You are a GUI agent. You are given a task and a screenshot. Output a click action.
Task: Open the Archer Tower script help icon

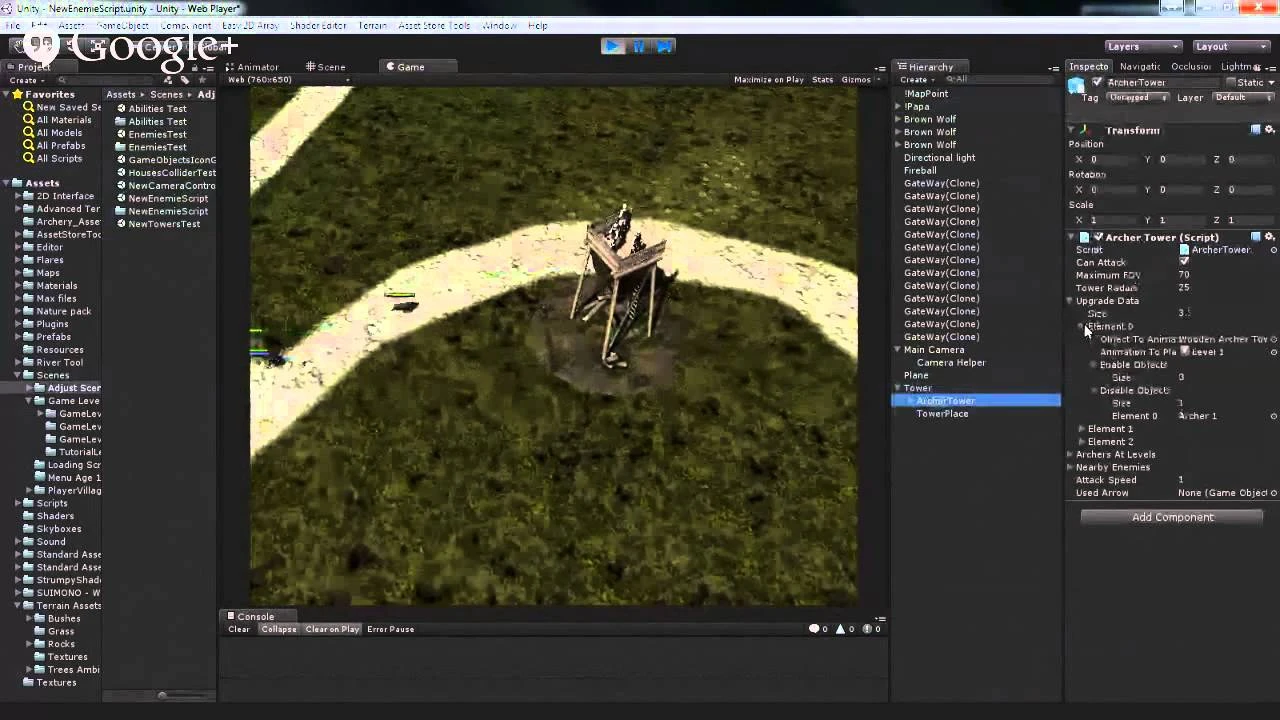pos(1256,237)
